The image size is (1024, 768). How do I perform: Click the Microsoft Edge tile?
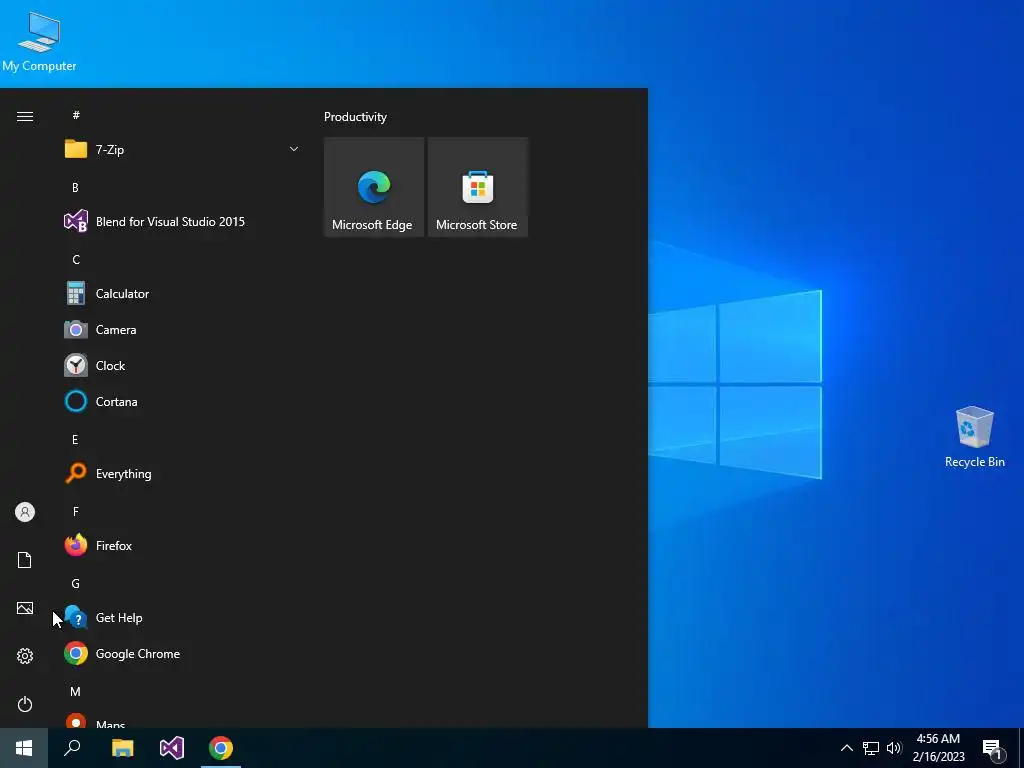tap(374, 187)
